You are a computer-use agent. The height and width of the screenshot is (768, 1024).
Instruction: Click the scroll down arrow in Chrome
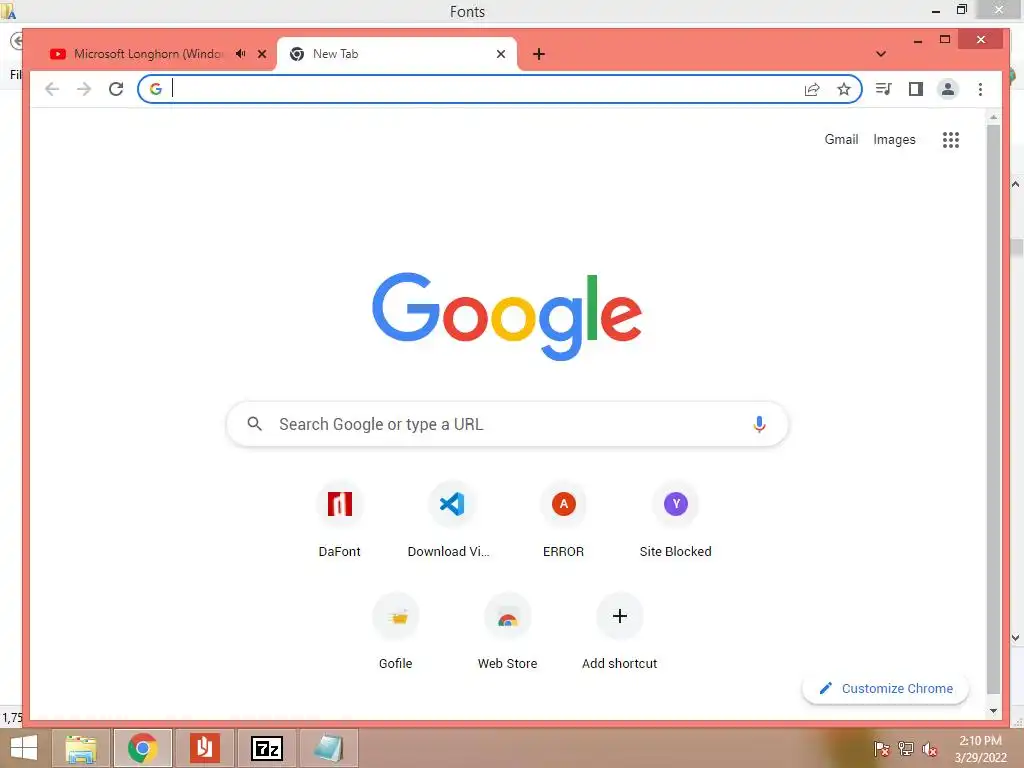pos(993,711)
